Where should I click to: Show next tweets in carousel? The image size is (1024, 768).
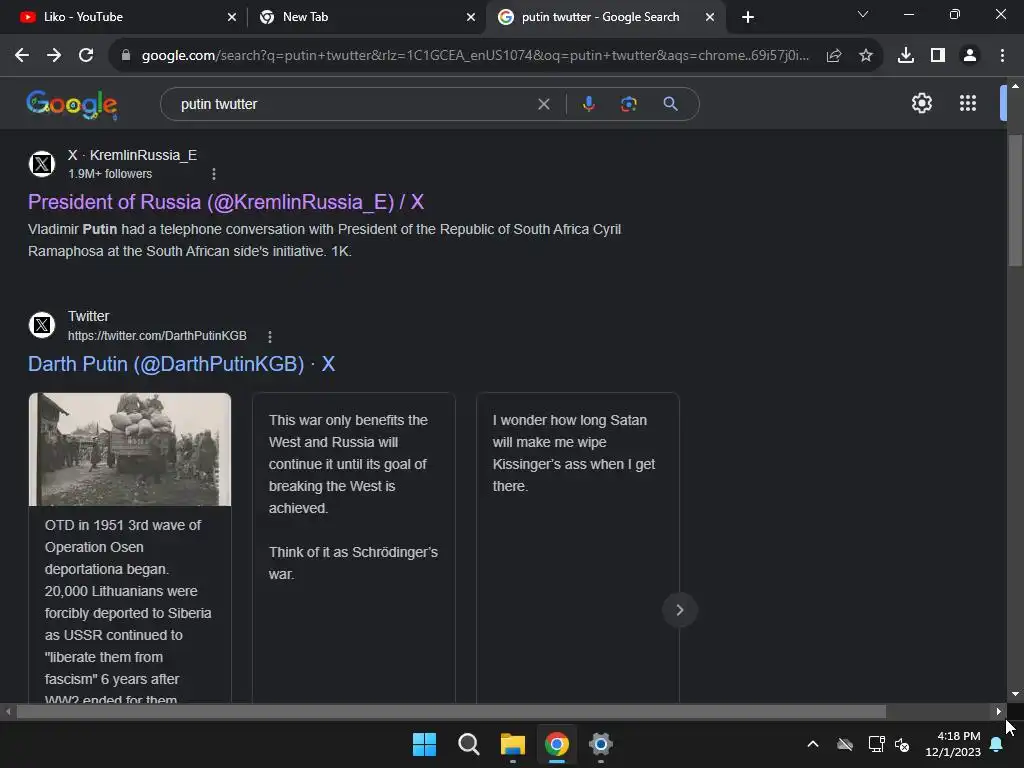point(679,610)
